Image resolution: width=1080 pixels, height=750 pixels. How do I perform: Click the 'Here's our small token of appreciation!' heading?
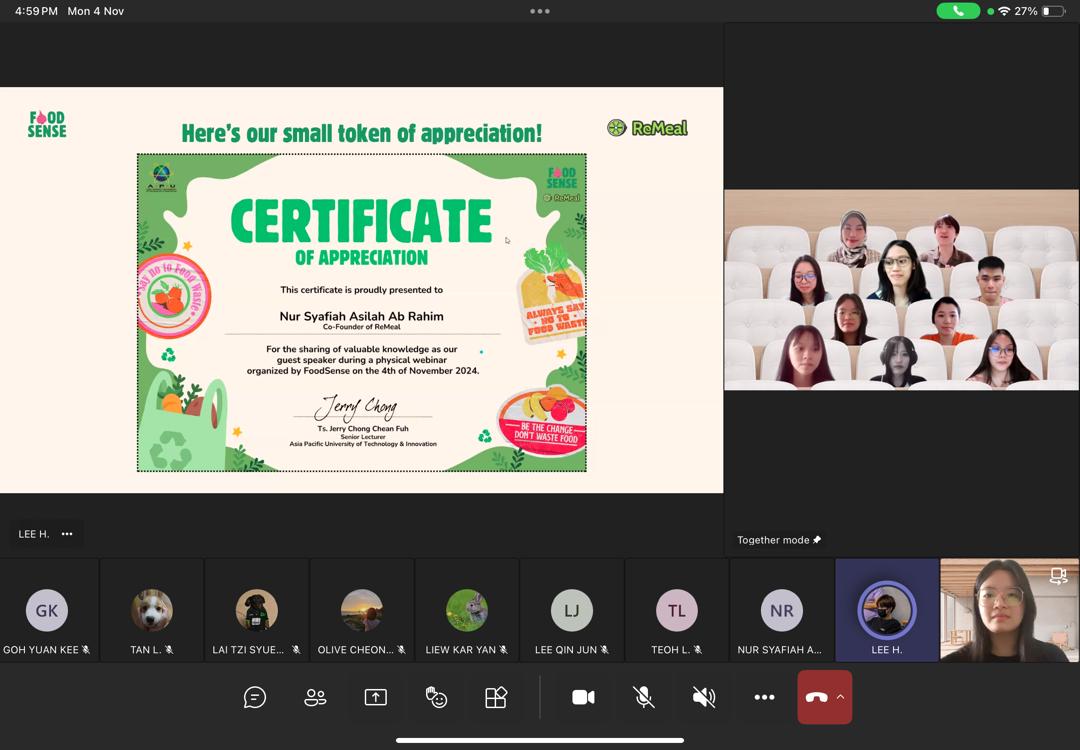(x=362, y=133)
